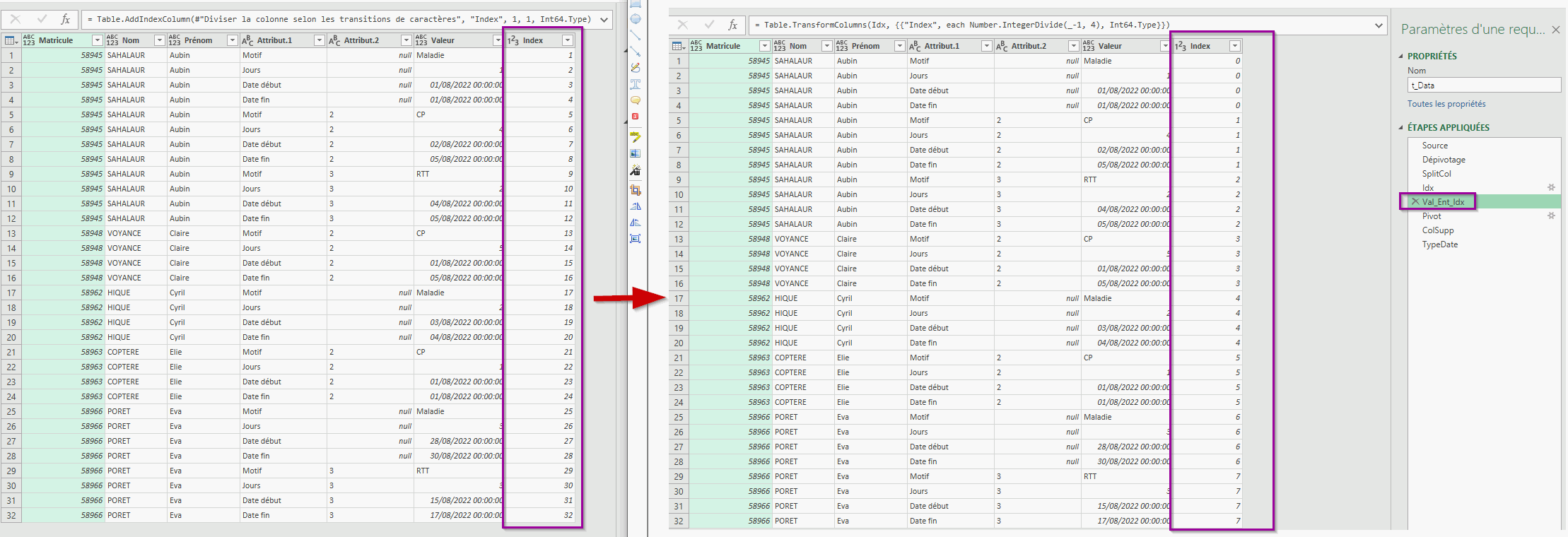
Task: Open the Toutes les propriétés link
Action: click(x=1446, y=104)
